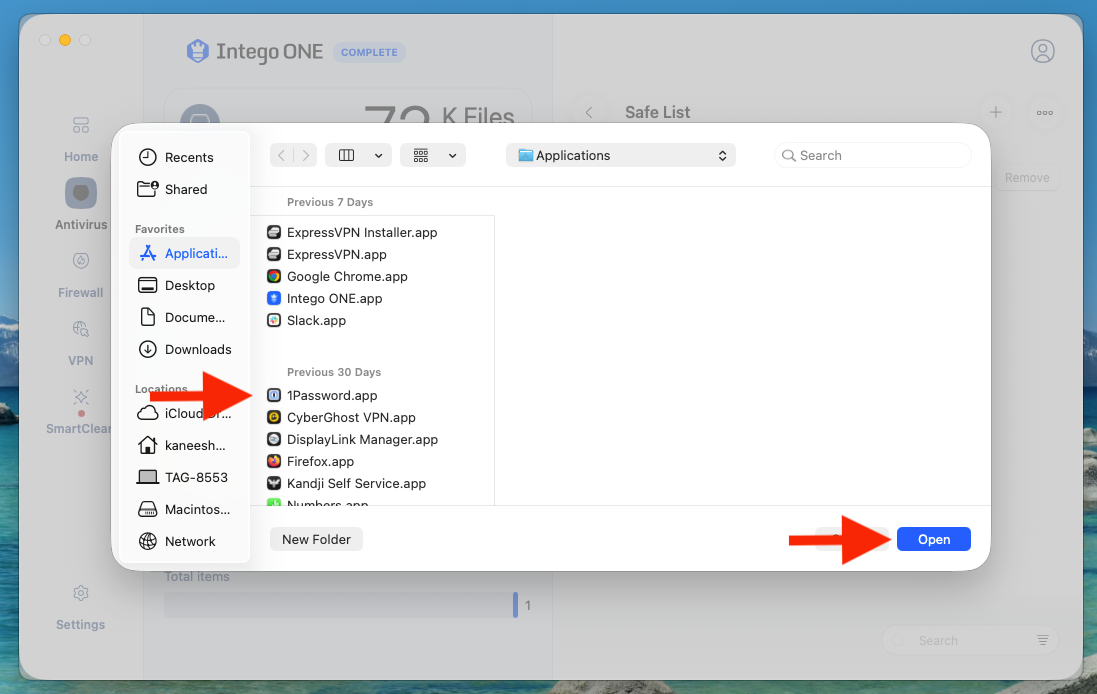1097x694 pixels.
Task: Click the group-by grid icon
Action: [420, 155]
